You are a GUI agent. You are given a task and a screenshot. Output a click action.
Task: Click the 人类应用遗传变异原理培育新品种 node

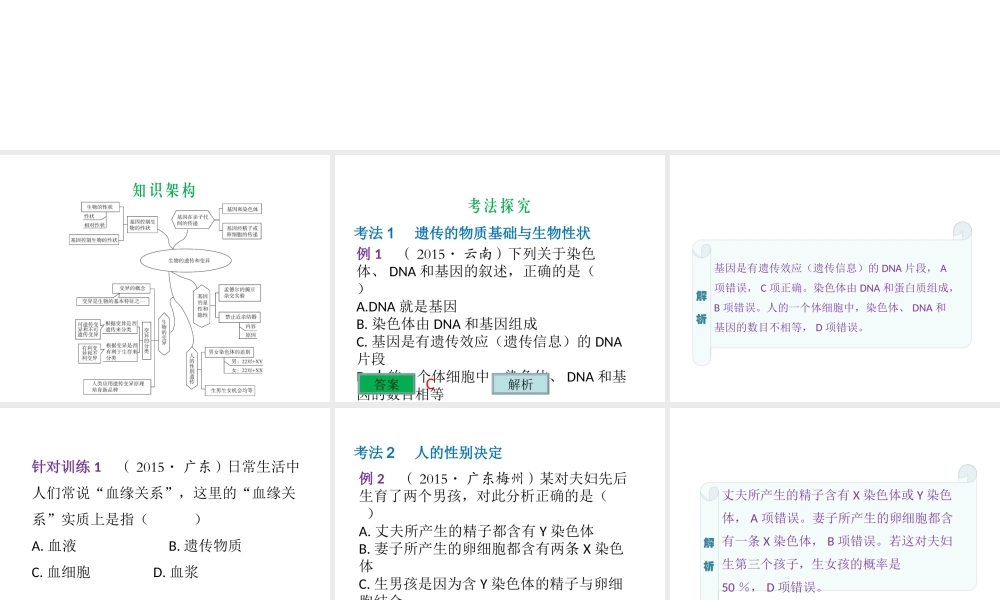[118, 386]
